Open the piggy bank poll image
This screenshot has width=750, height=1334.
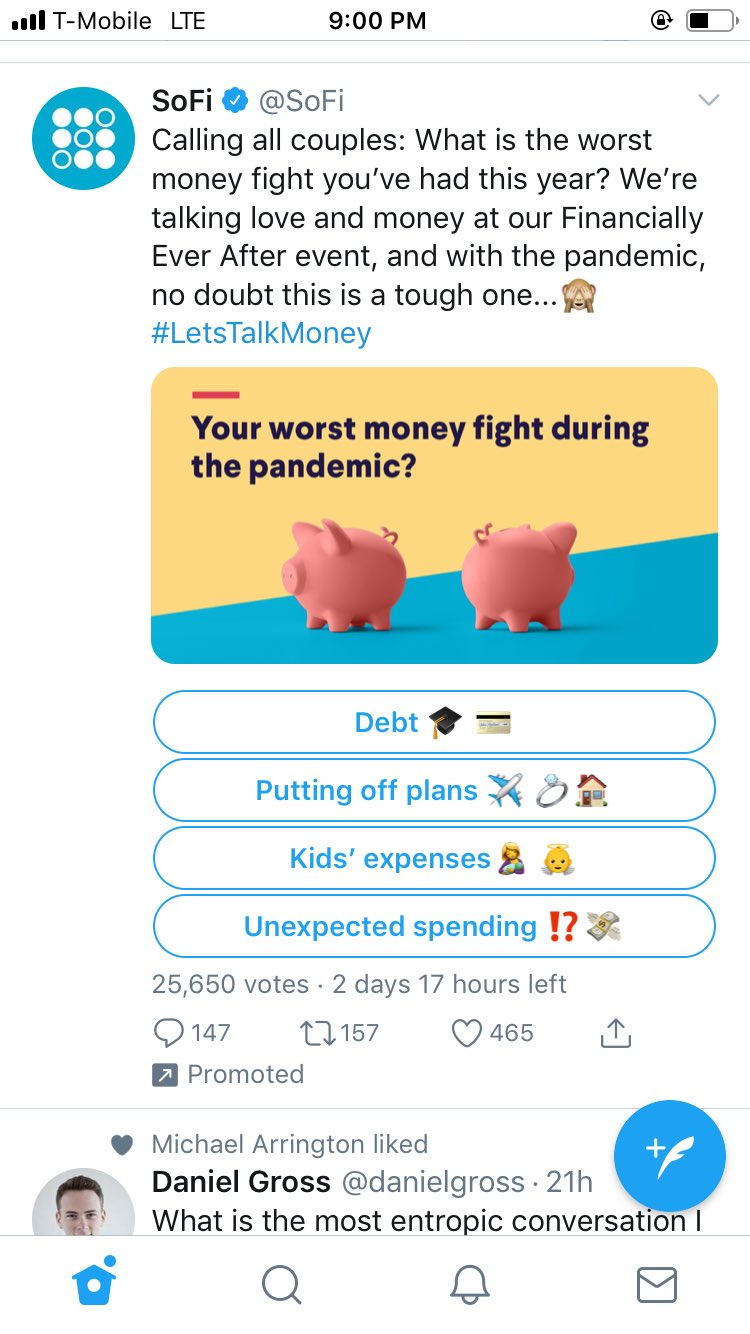434,515
